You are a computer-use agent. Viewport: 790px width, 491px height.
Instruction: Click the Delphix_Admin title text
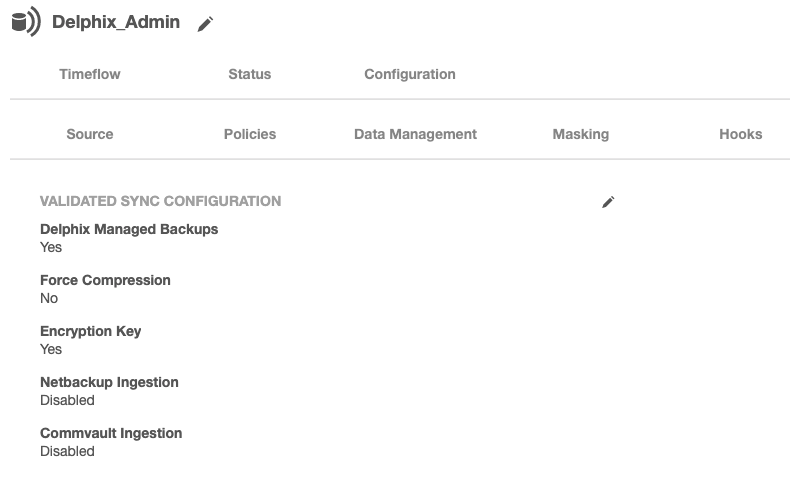pos(116,22)
